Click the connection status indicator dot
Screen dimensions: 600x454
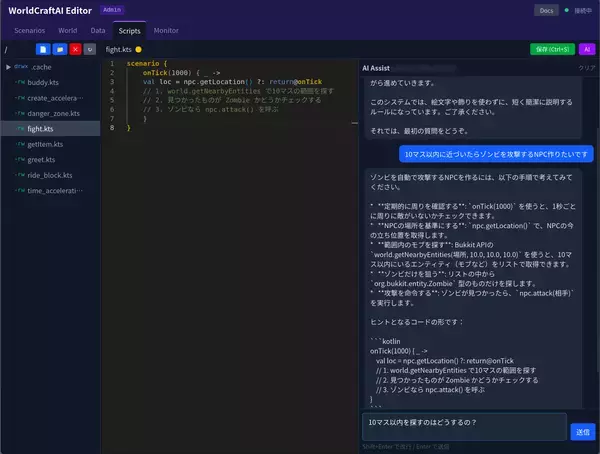point(566,10)
